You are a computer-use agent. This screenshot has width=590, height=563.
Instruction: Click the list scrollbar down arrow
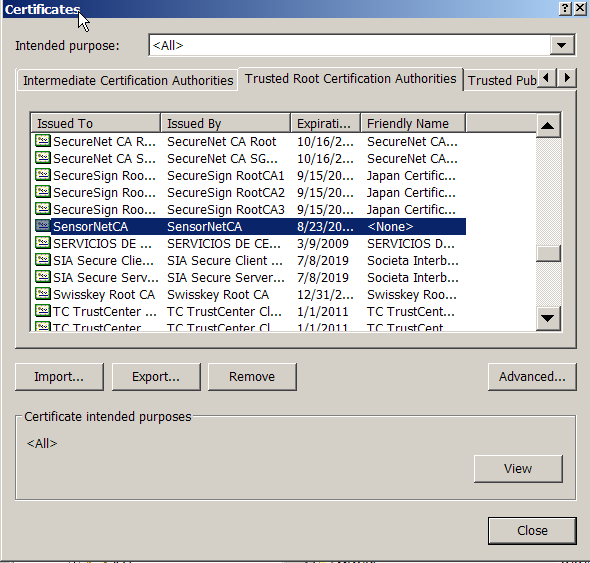(x=548, y=318)
